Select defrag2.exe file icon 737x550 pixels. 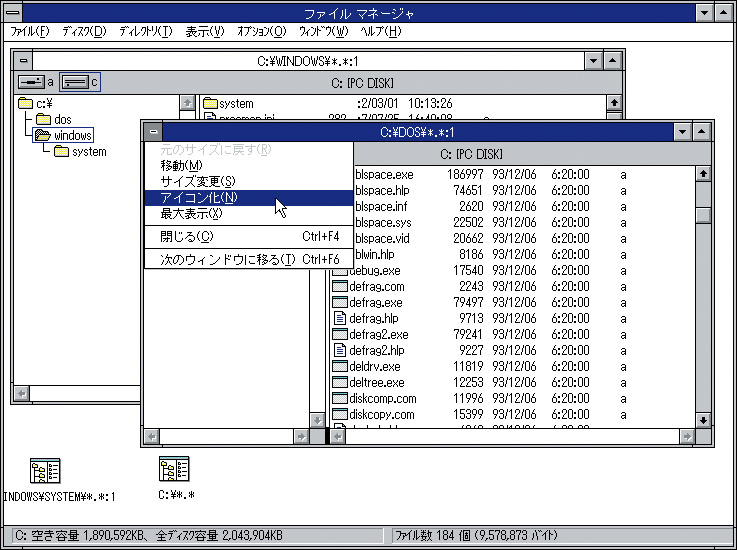pos(339,334)
